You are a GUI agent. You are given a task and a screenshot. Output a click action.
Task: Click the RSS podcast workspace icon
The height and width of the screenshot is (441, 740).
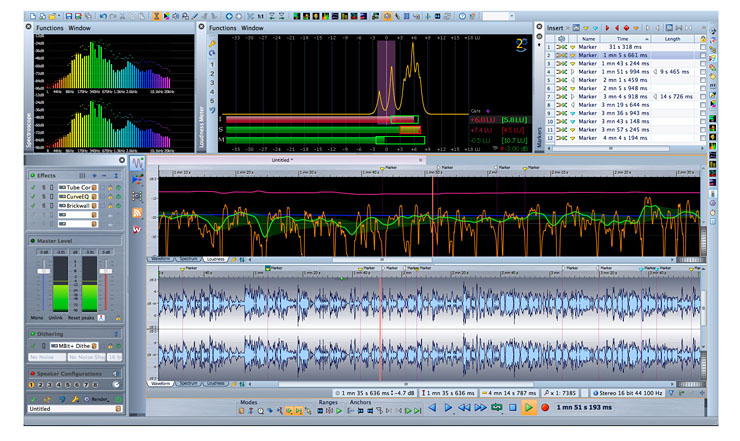[137, 212]
